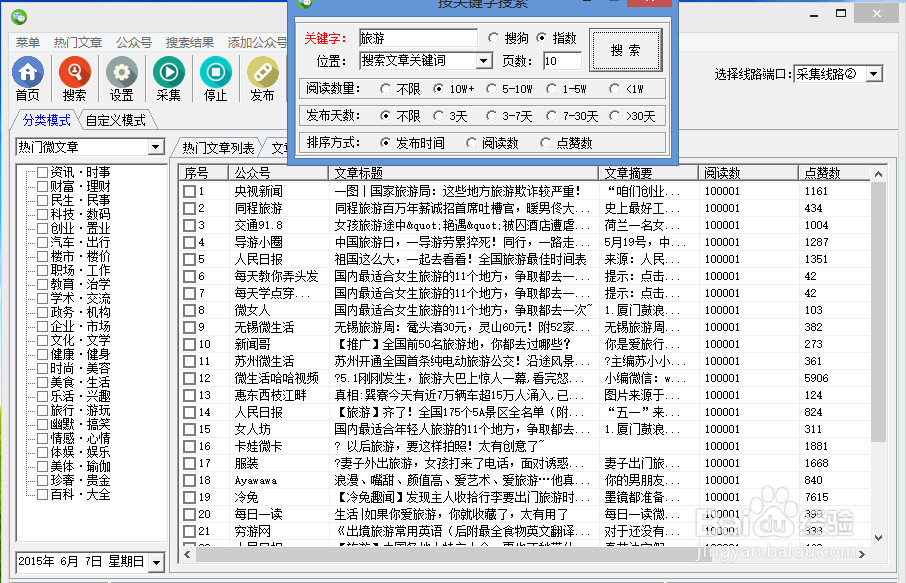This screenshot has height=583, width=906.
Task: Click 同程旅游 account name in row 2
Action: coord(258,209)
